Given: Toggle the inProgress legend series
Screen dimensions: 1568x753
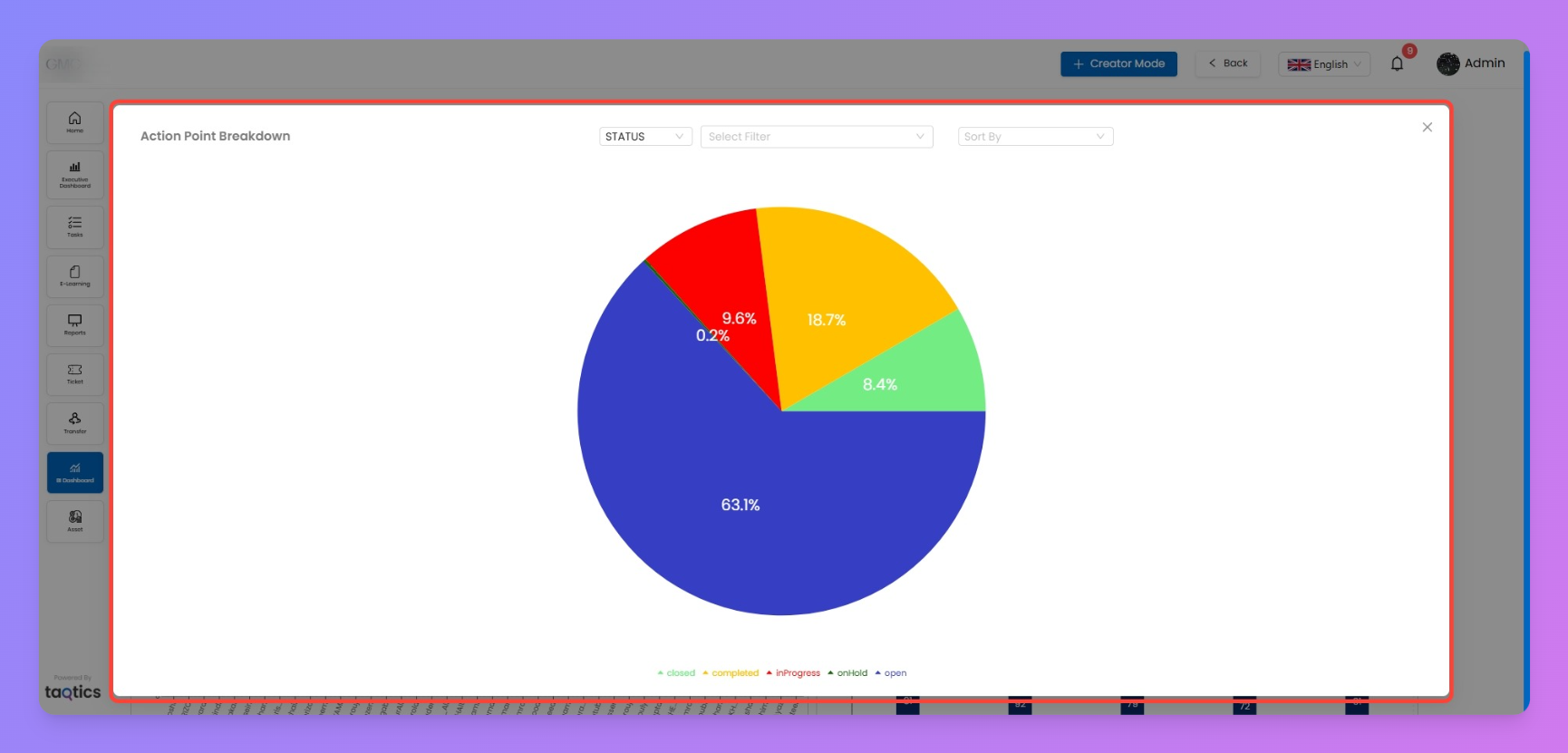Looking at the screenshot, I should 793,673.
